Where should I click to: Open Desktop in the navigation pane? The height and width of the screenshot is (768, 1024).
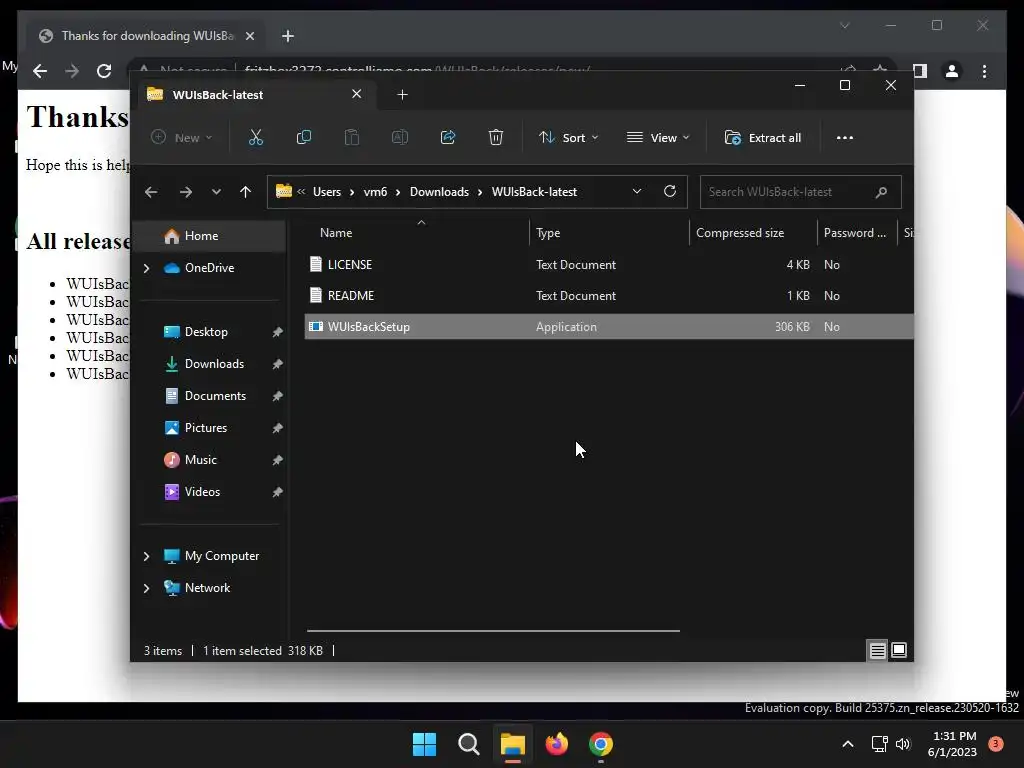pyautogui.click(x=209, y=332)
